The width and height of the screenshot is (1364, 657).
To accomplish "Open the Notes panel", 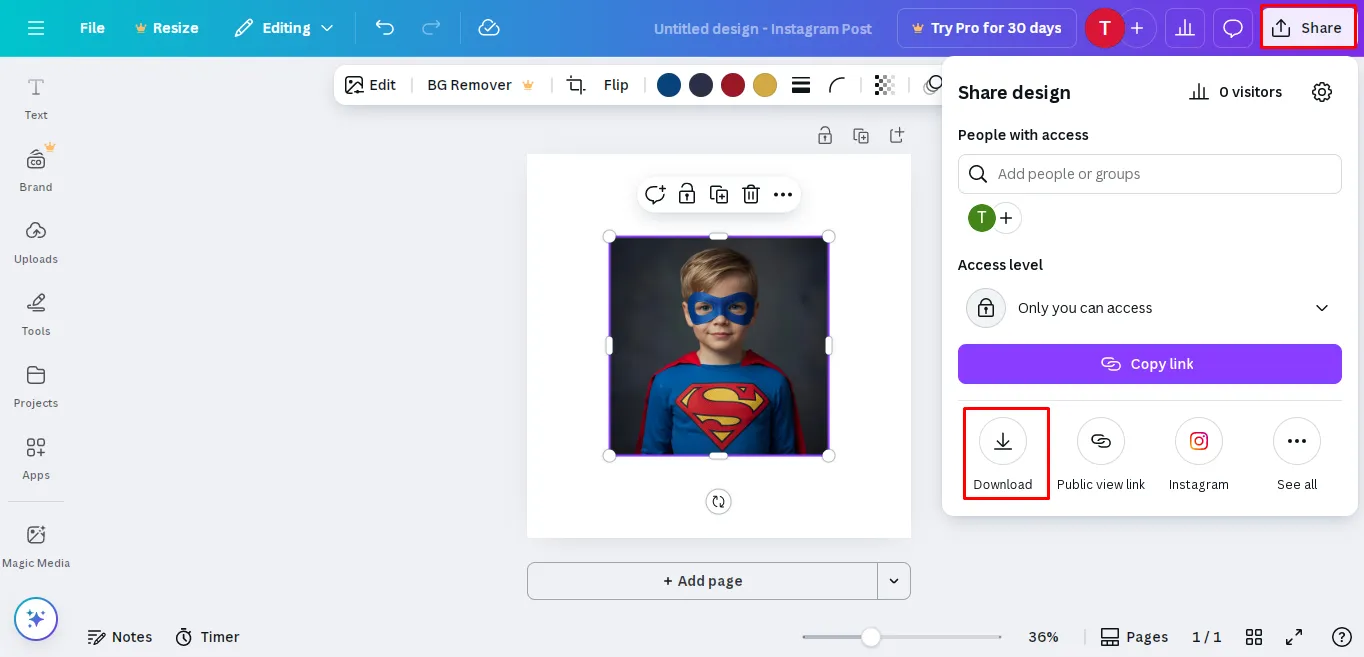I will pos(120,637).
